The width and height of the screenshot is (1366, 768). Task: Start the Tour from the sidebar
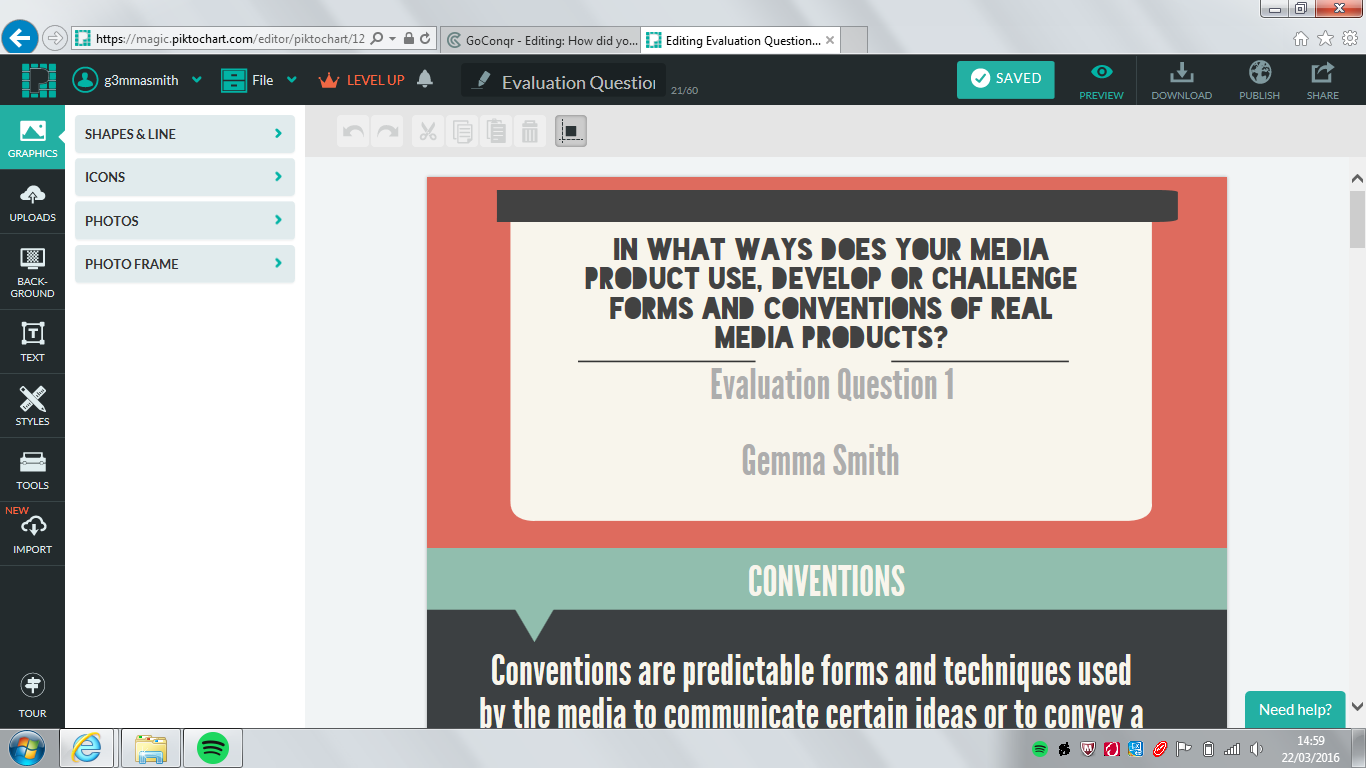click(32, 695)
